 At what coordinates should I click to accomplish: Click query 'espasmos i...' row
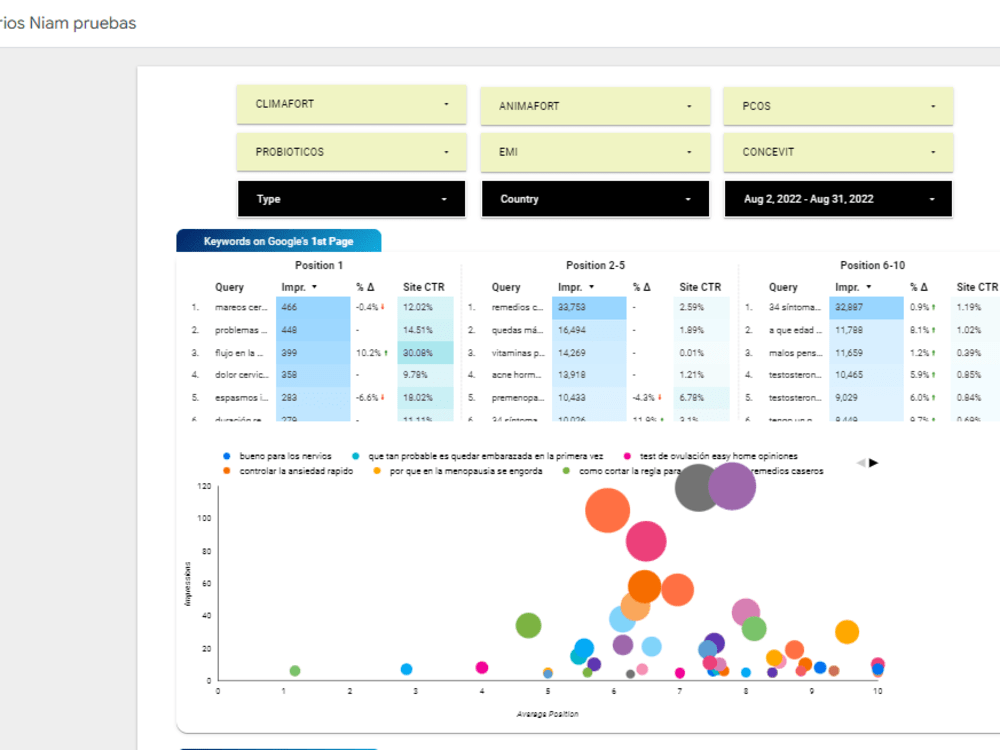242,397
